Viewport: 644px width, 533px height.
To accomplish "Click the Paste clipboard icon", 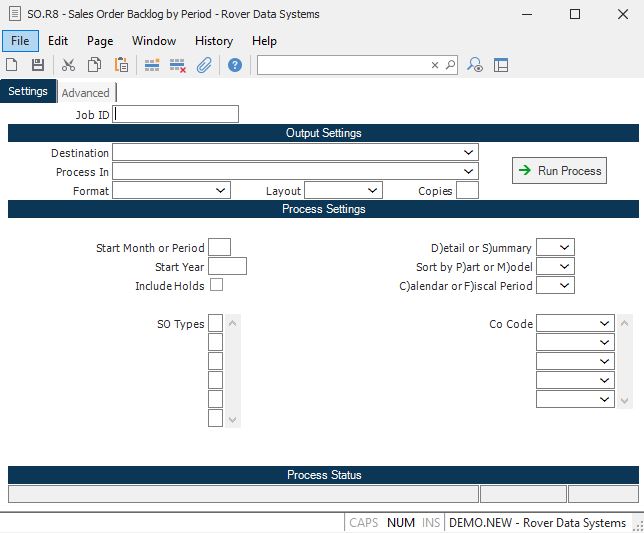I will tap(121, 65).
